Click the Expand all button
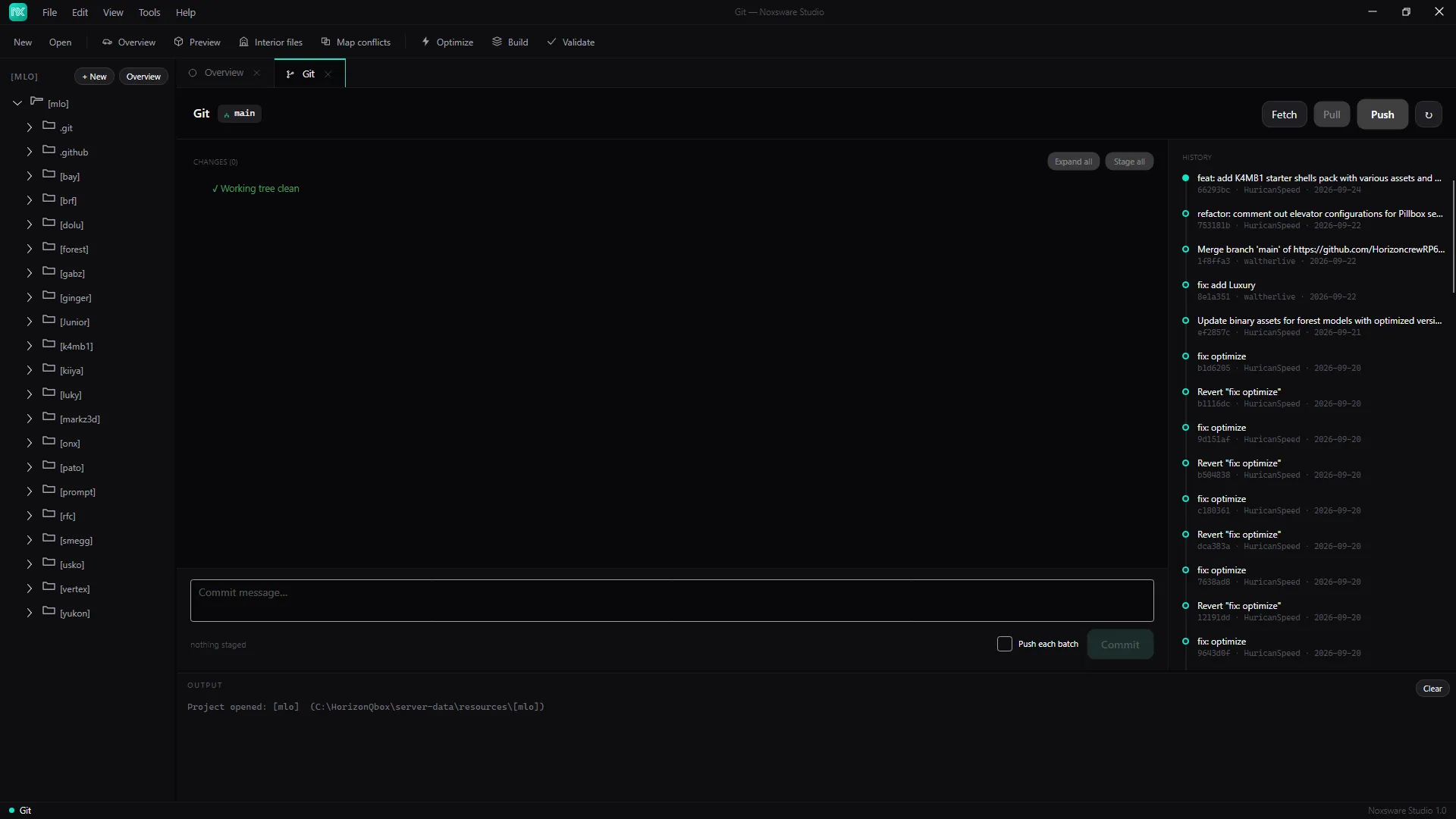 pyautogui.click(x=1073, y=162)
